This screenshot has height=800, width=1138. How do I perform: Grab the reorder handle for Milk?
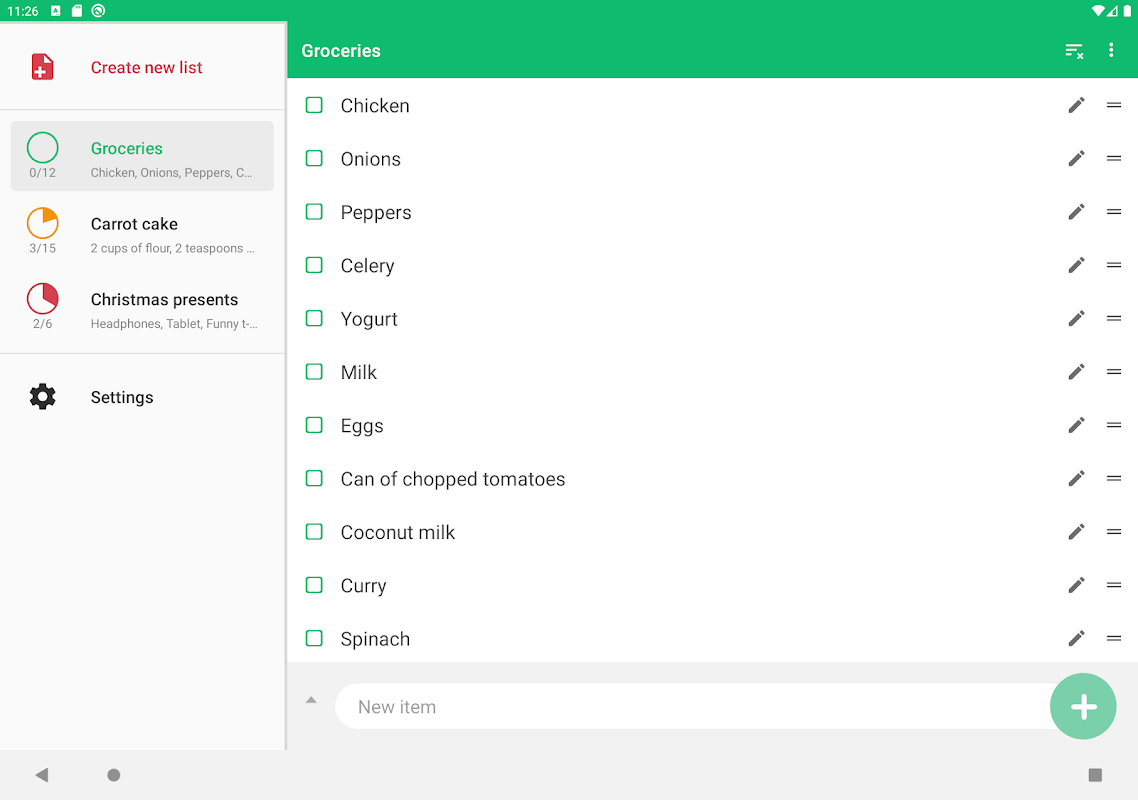click(1114, 372)
